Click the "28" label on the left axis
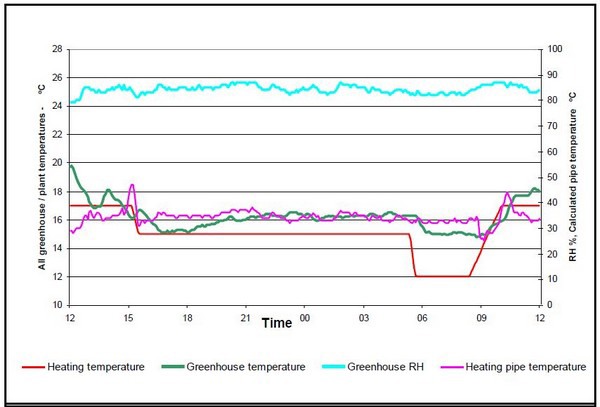Image resolution: width=600 pixels, height=407 pixels. pos(57,49)
